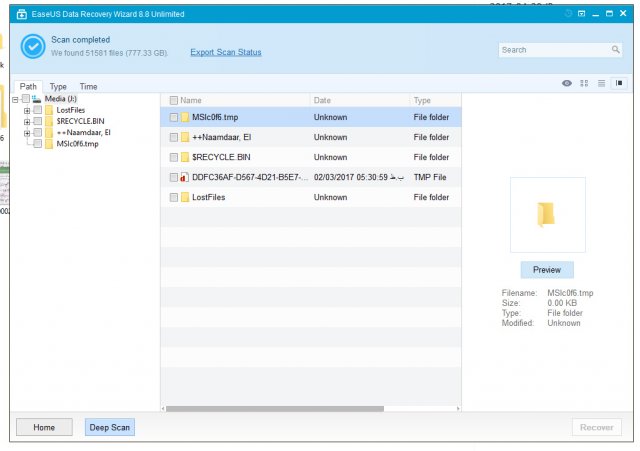Expand the LostFiles tree node
Screen dimensions: 640x451
(27, 110)
